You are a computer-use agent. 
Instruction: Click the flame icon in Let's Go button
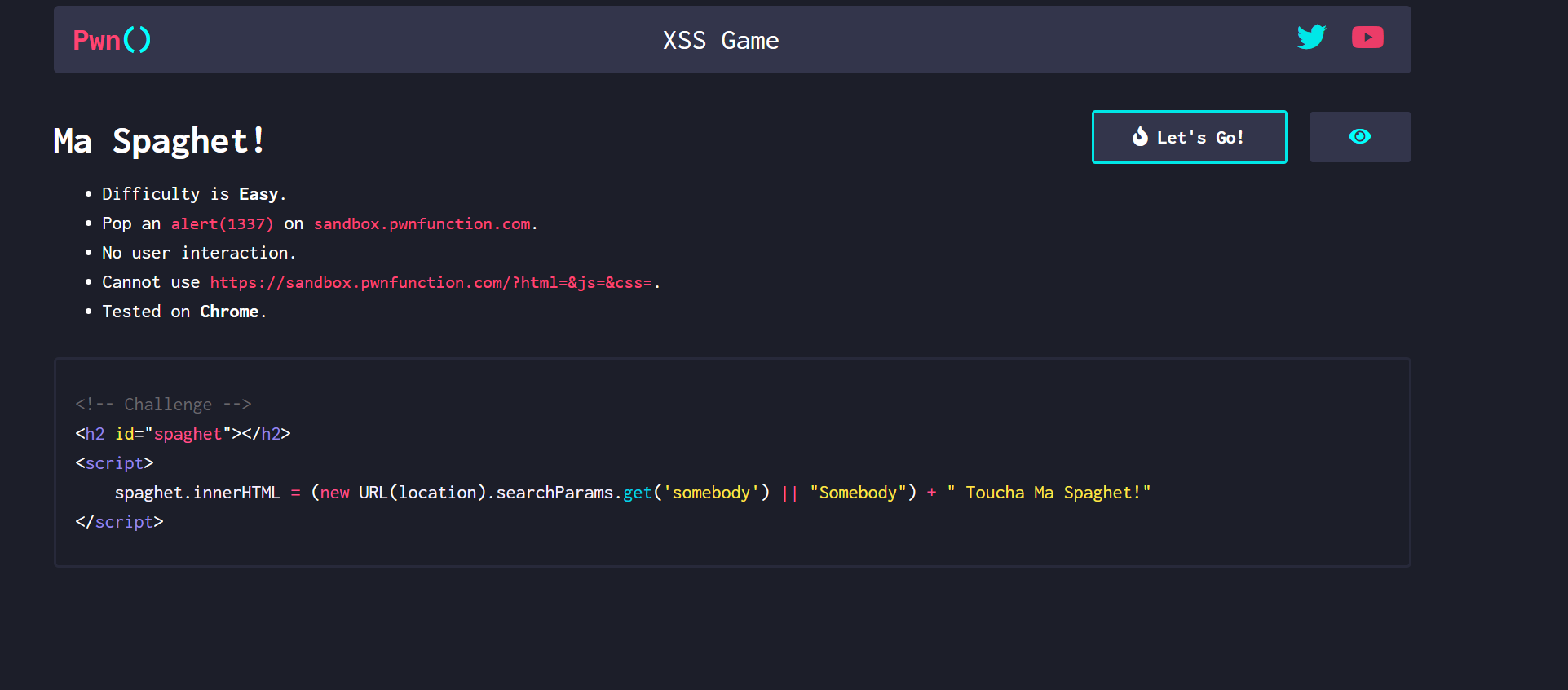point(1140,137)
